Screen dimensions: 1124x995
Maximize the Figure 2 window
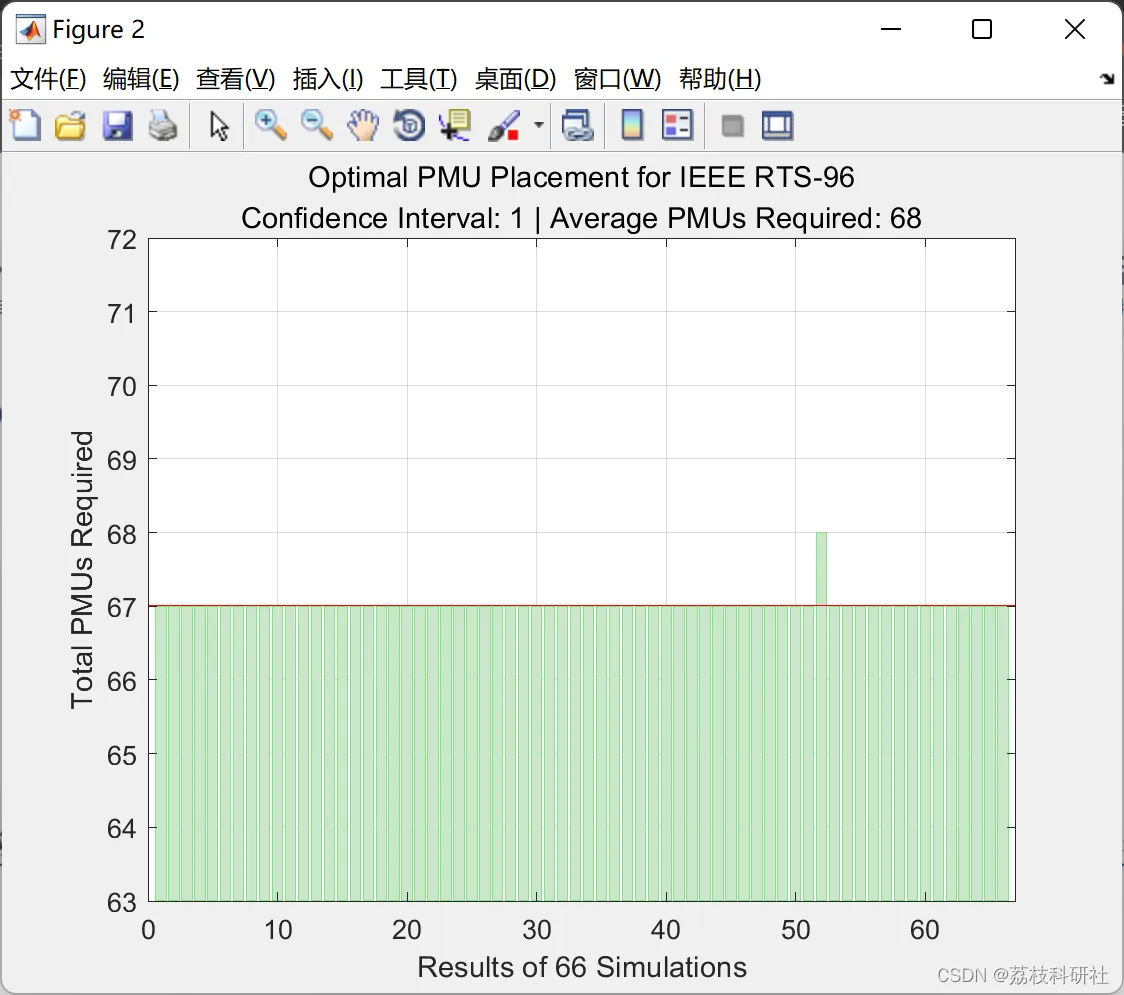(x=982, y=29)
